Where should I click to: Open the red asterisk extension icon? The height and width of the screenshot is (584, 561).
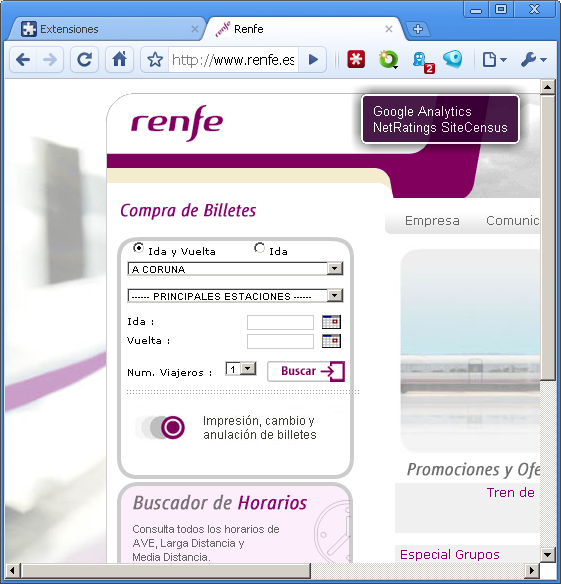pyautogui.click(x=356, y=59)
